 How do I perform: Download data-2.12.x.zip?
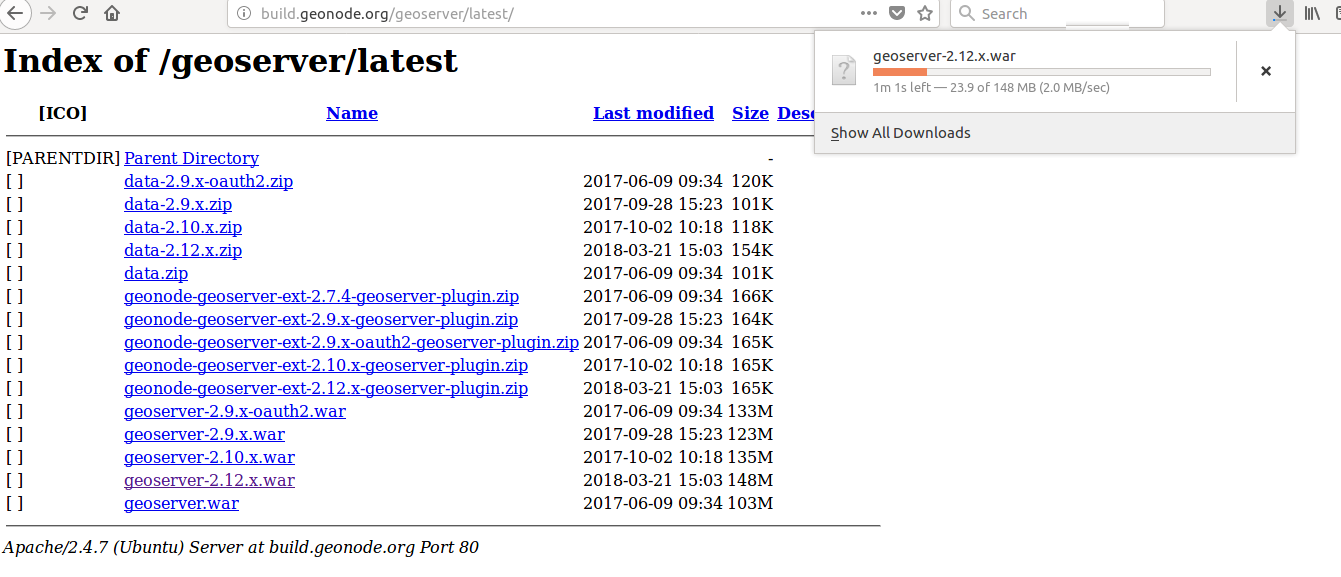[x=183, y=250]
